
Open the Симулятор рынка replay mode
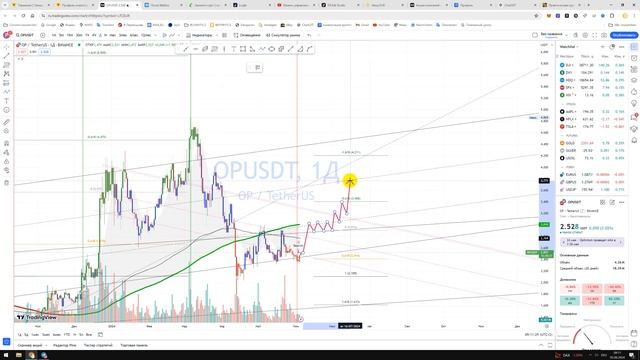pos(283,35)
